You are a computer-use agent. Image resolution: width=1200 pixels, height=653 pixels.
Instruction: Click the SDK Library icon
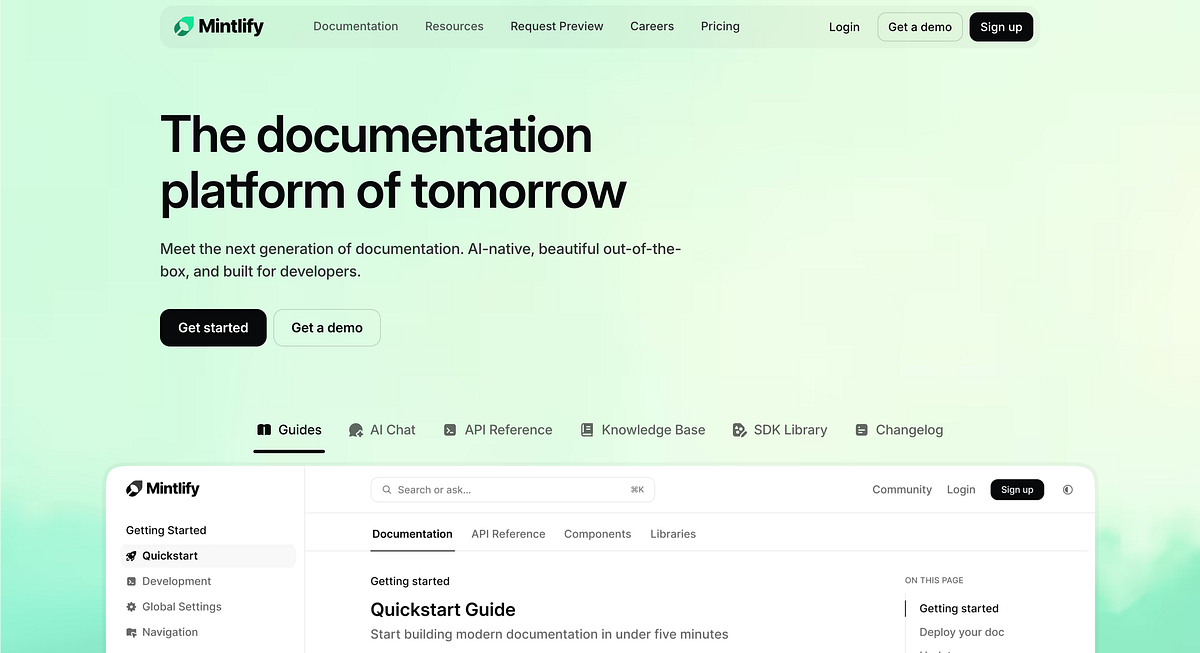pyautogui.click(x=738, y=429)
